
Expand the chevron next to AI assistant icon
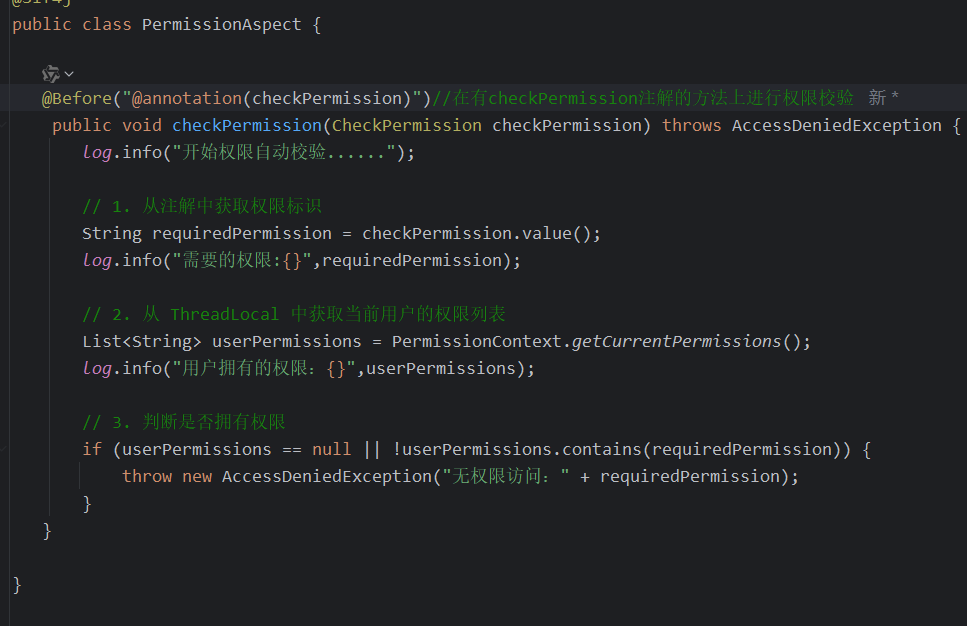[69, 73]
